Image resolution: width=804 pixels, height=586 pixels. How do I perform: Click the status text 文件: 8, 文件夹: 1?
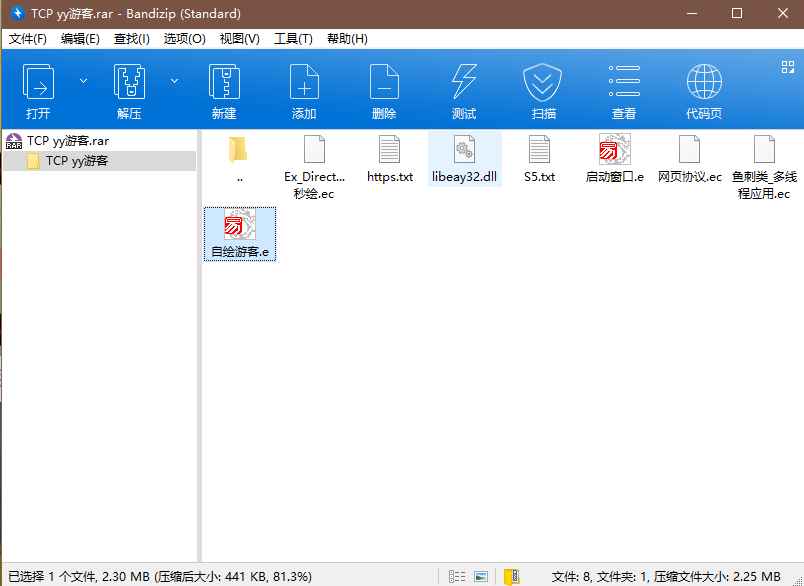click(x=599, y=577)
